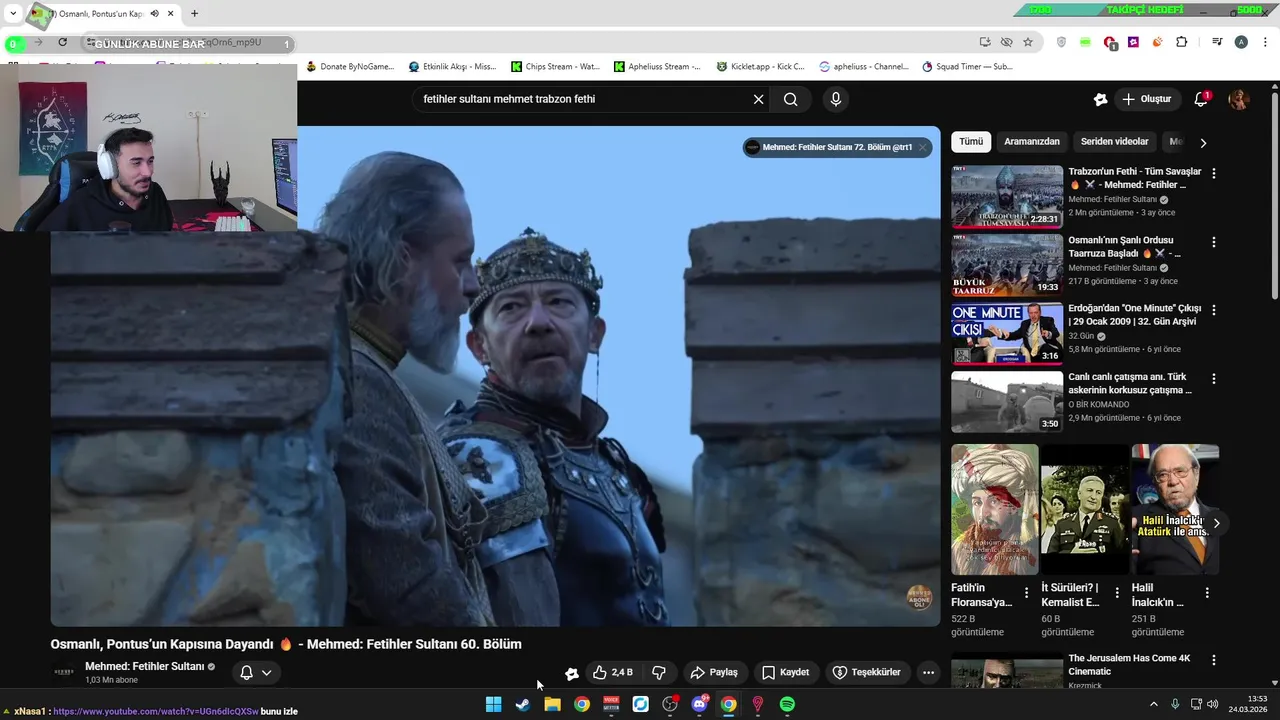Open Squad Timer bookmark
1280x720 pixels.
[x=967, y=67]
